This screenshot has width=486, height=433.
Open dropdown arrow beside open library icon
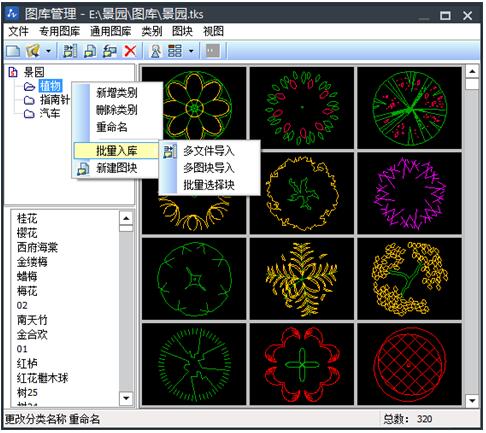[x=49, y=51]
